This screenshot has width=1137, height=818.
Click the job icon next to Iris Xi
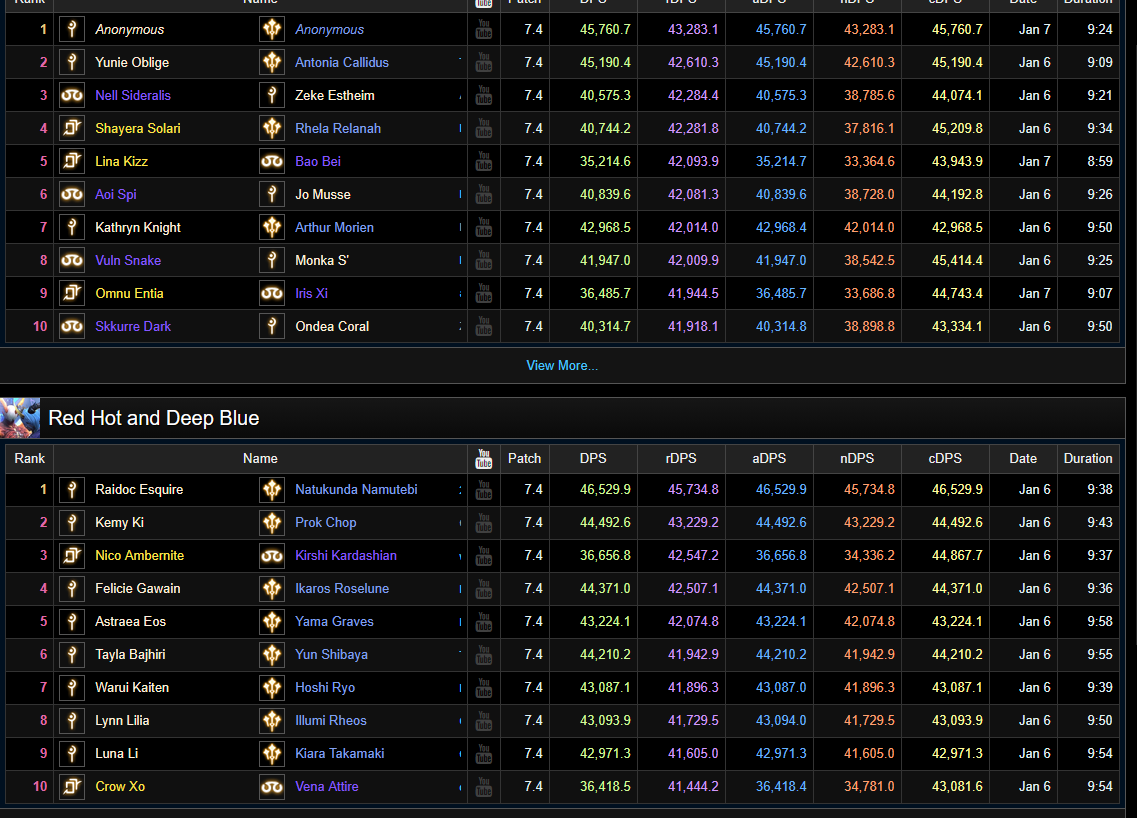[272, 293]
